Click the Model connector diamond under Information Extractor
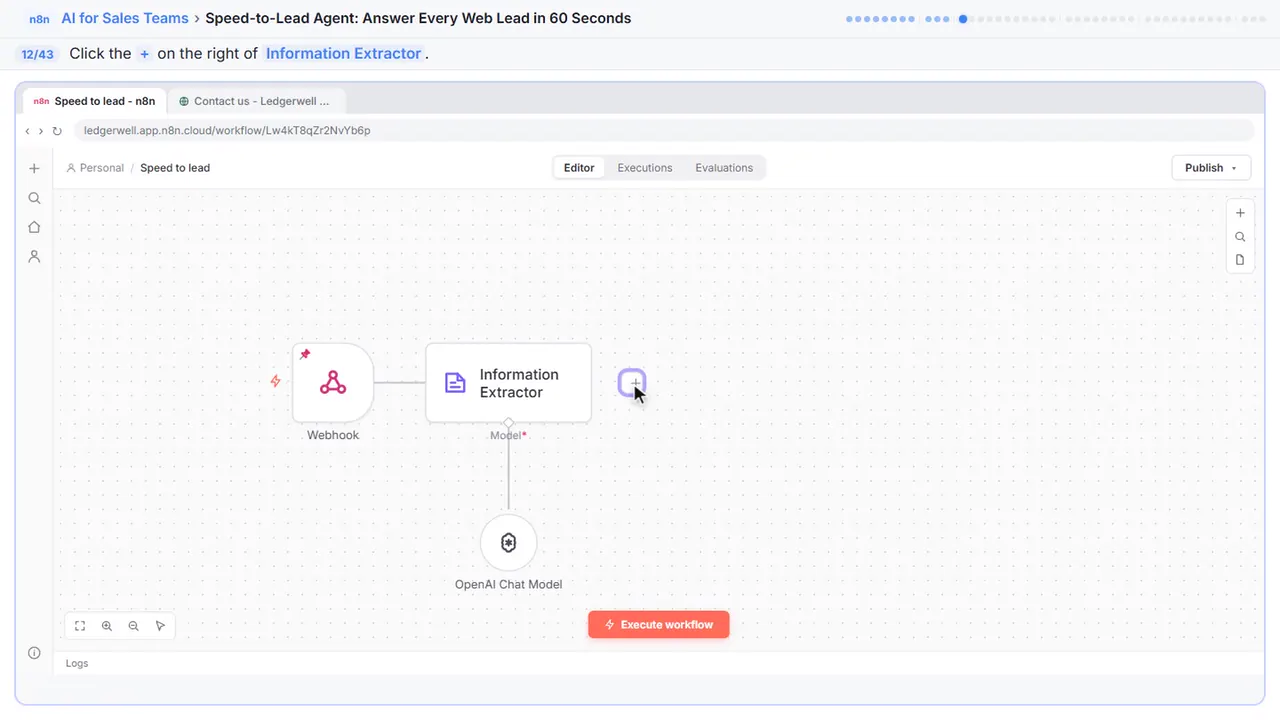Screen dimensions: 1280x720 [x=508, y=423]
